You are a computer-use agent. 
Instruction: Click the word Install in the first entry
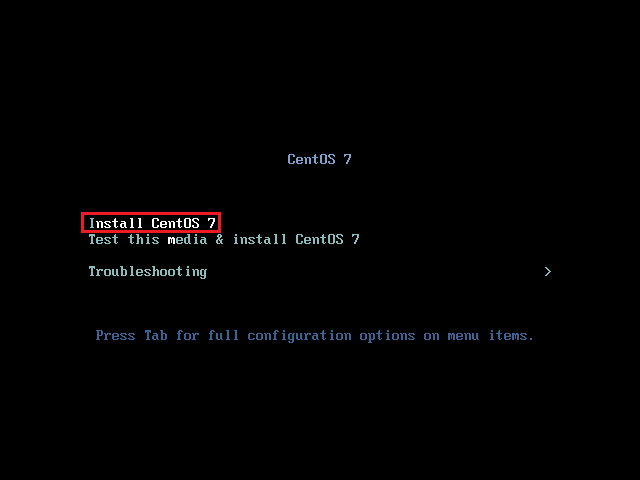coord(116,223)
